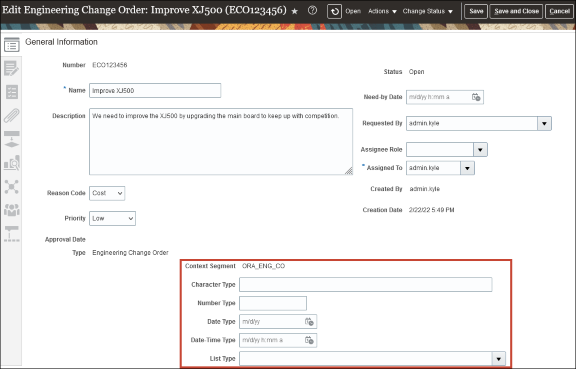This screenshot has height=369, width=576.
Task: Grab the Description resize handle
Action: (349, 171)
